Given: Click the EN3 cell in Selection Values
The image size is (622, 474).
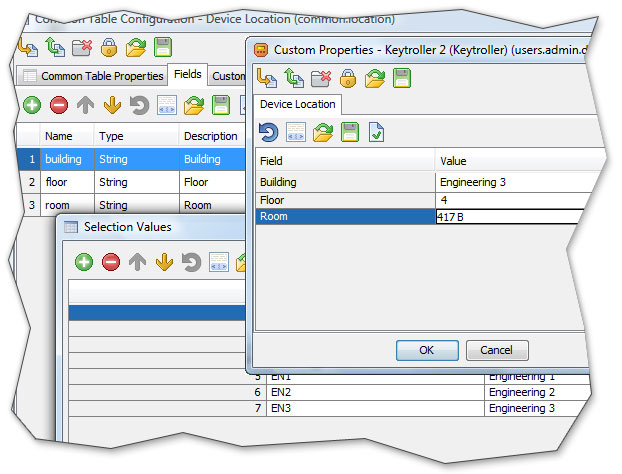Looking at the screenshot, I should 375,408.
